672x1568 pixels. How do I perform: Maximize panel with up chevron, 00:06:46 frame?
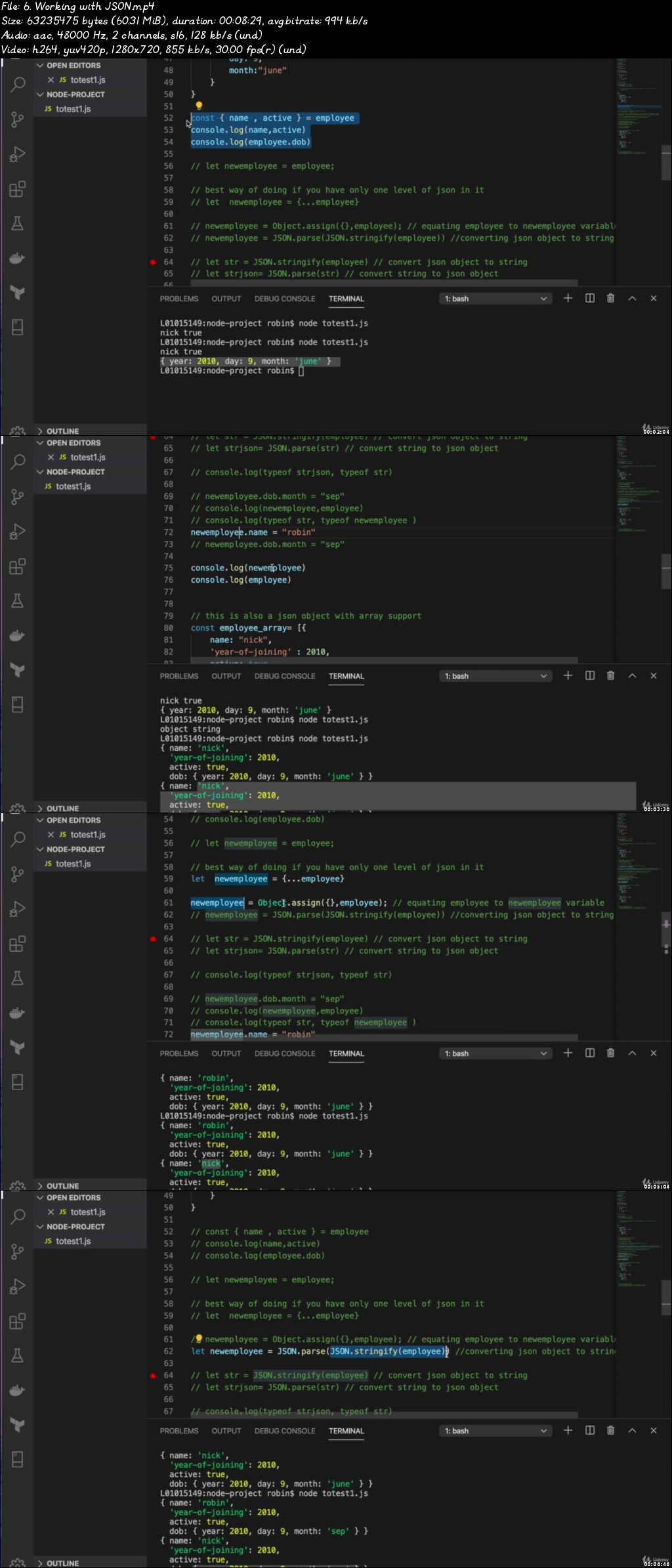click(633, 1430)
